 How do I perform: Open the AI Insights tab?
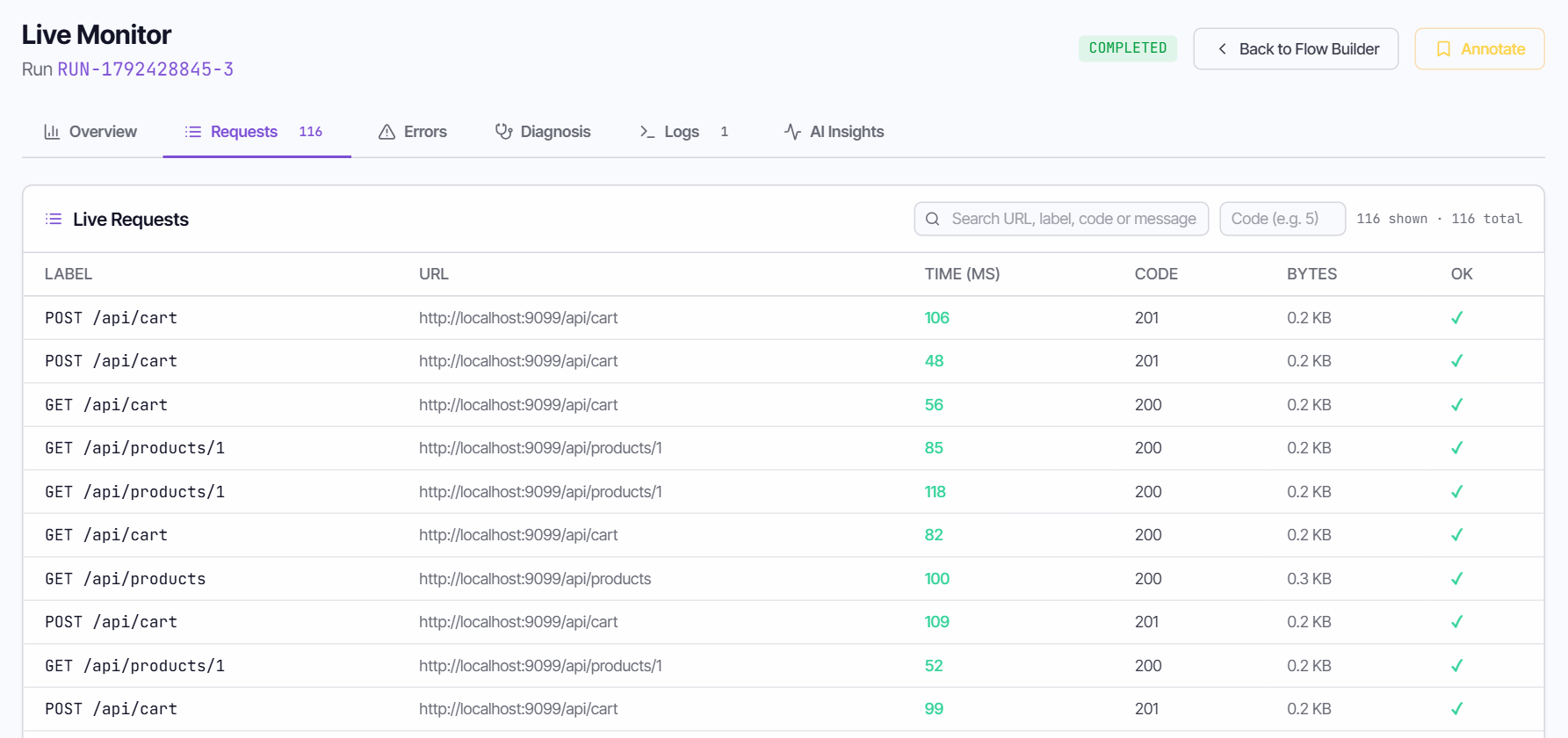click(x=835, y=132)
